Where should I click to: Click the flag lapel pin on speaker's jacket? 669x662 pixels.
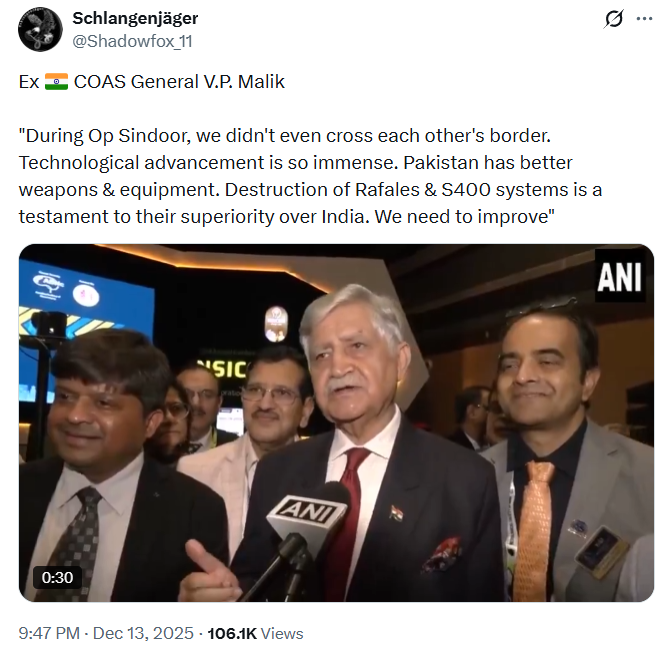click(396, 513)
